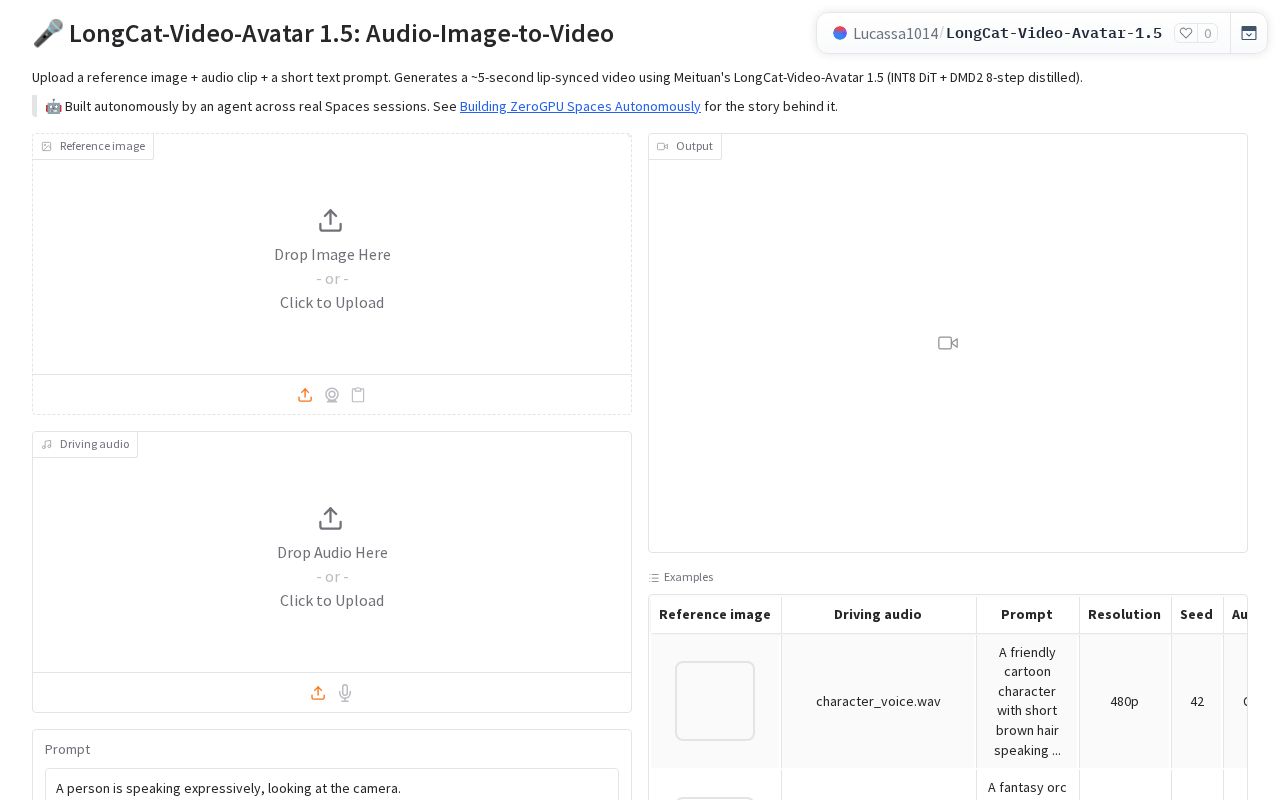Click the 480p resolution example cell
The height and width of the screenshot is (800, 1280).
[x=1124, y=701]
